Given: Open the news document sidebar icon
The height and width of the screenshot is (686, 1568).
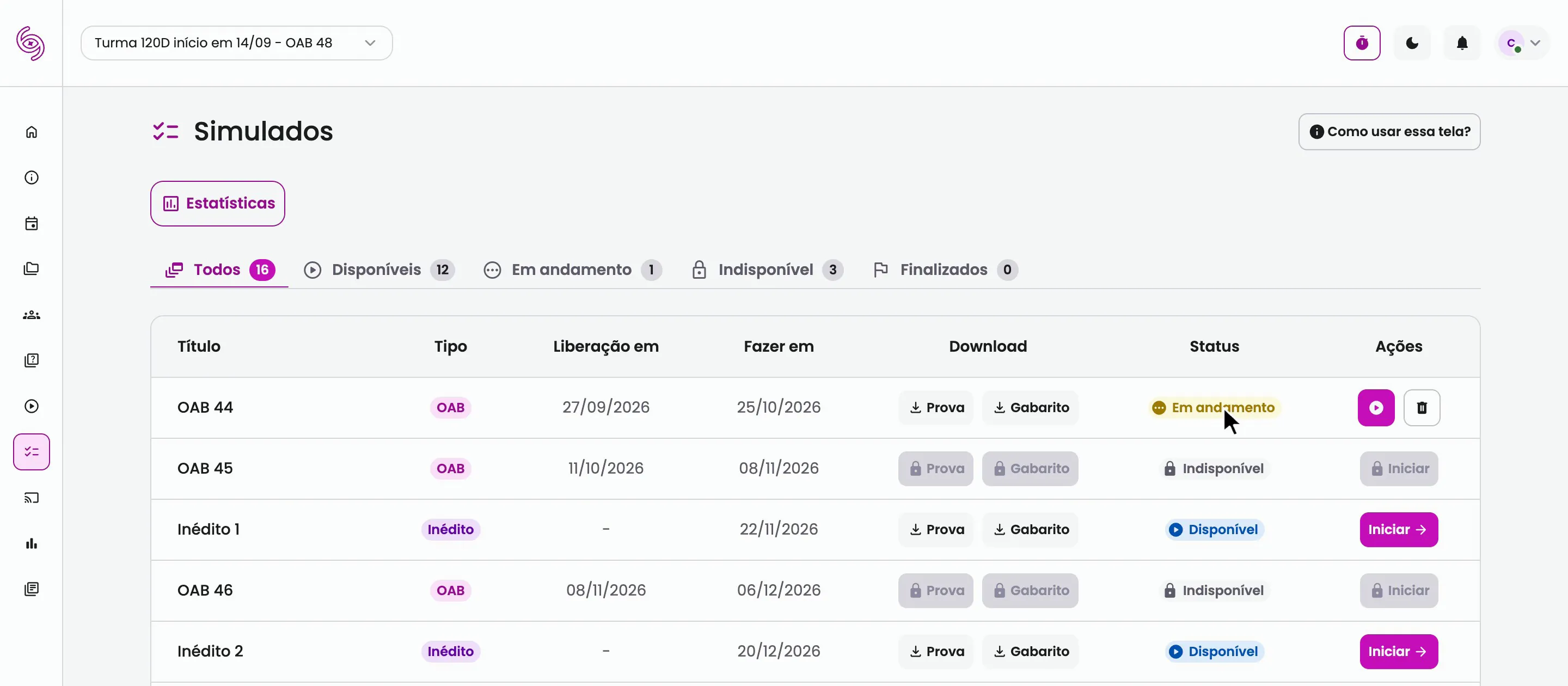Looking at the screenshot, I should click(32, 589).
